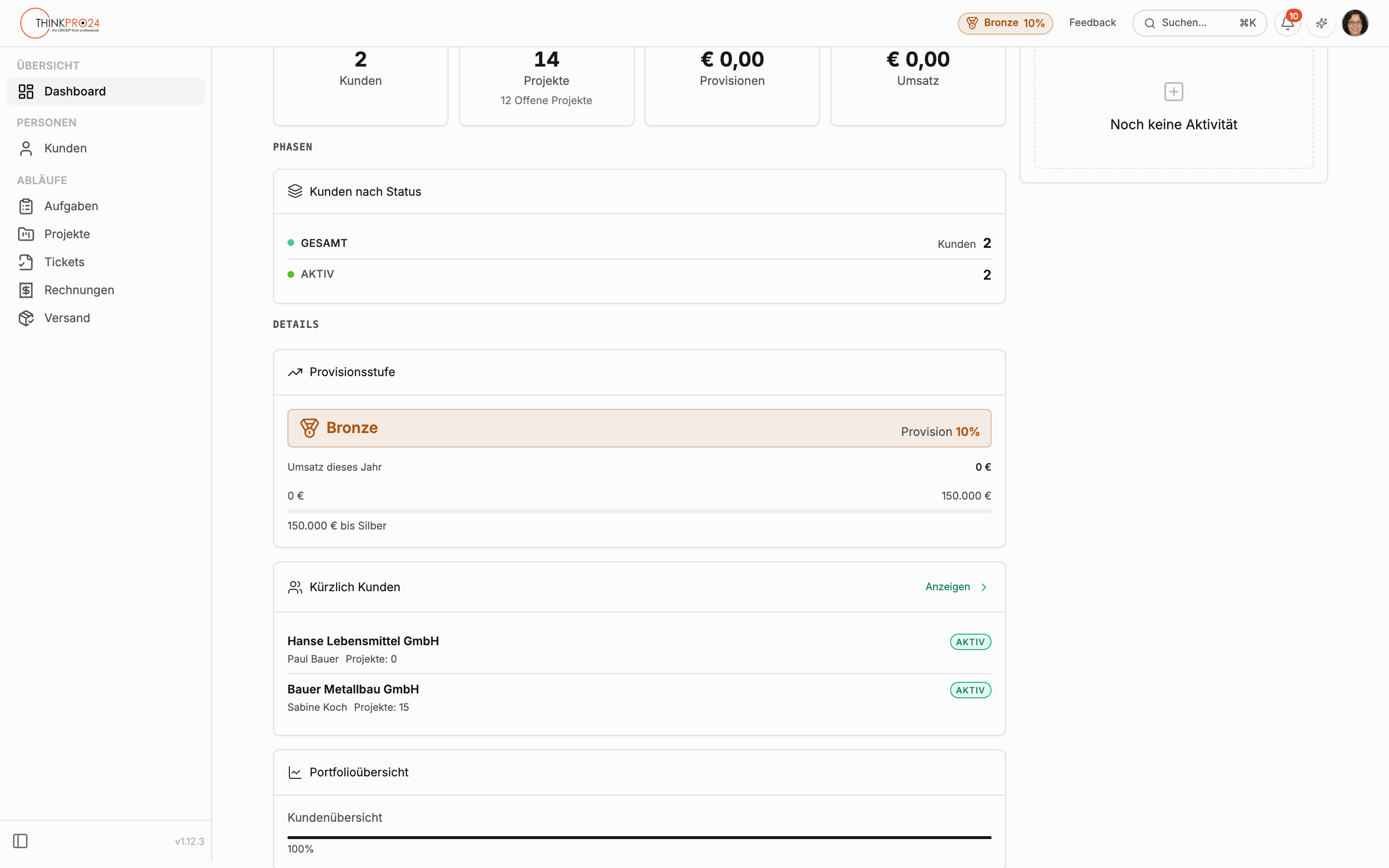1389x868 pixels.
Task: Click the Rechnungen receipt icon
Action: point(26,290)
